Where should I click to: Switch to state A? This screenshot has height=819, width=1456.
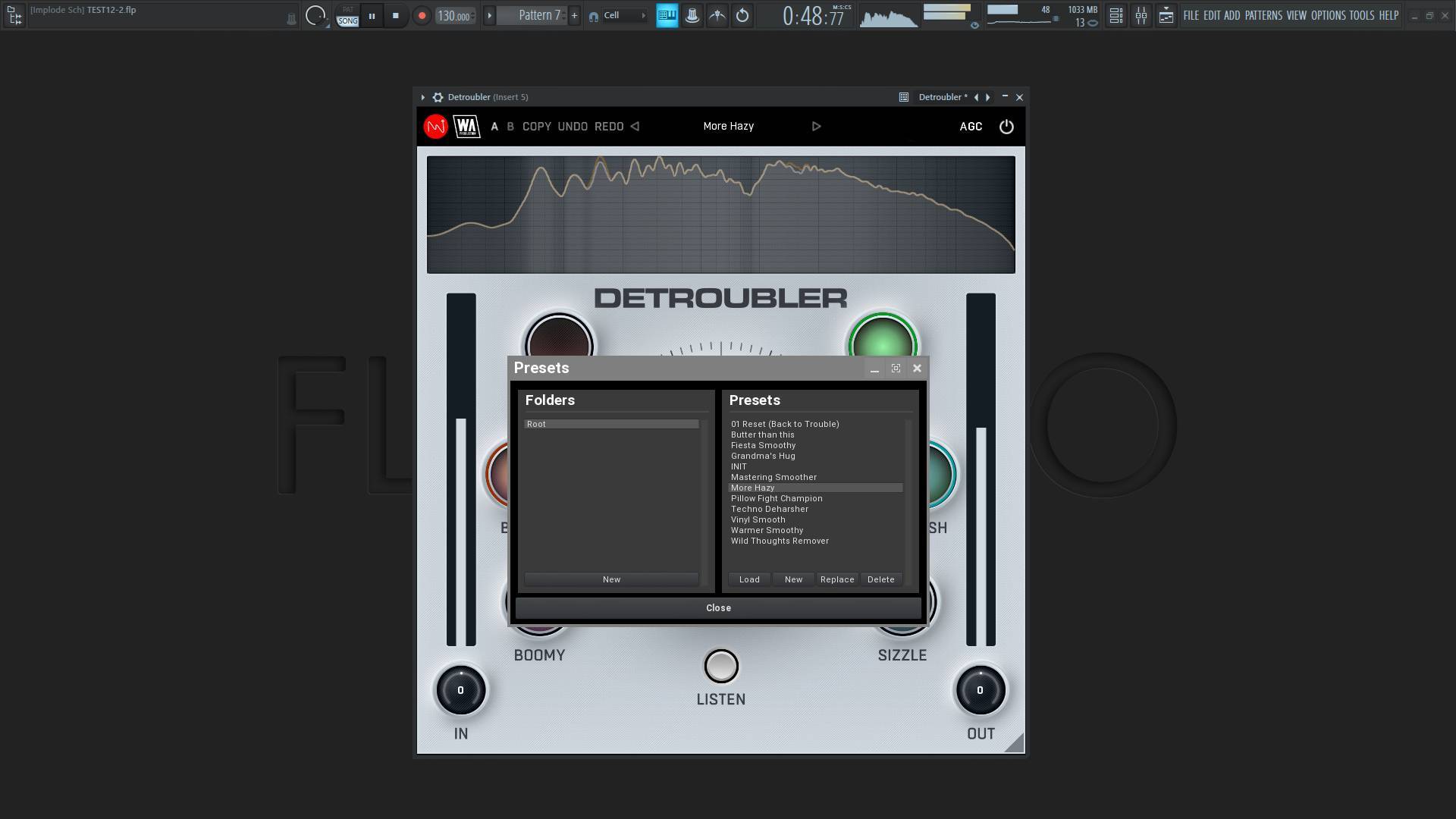(494, 127)
